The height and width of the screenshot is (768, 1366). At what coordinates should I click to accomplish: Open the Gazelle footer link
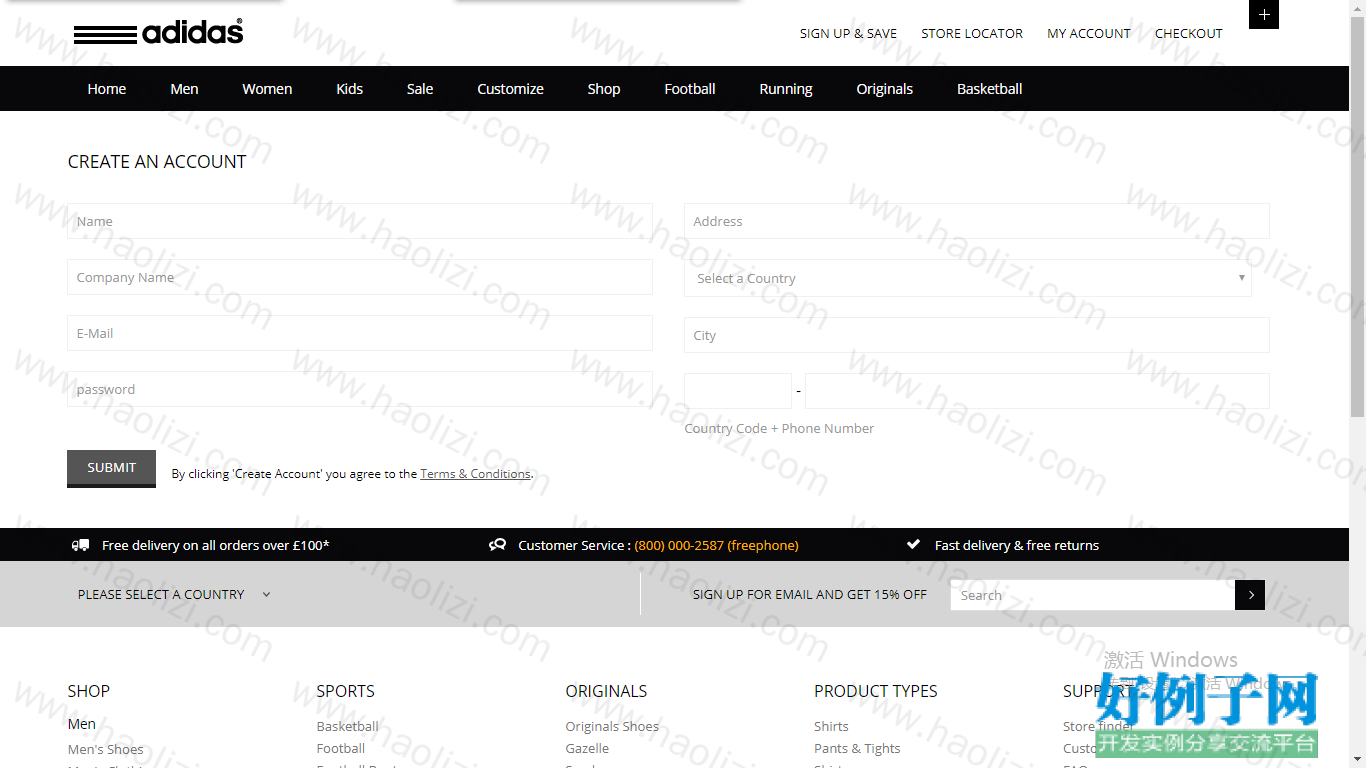click(x=587, y=748)
